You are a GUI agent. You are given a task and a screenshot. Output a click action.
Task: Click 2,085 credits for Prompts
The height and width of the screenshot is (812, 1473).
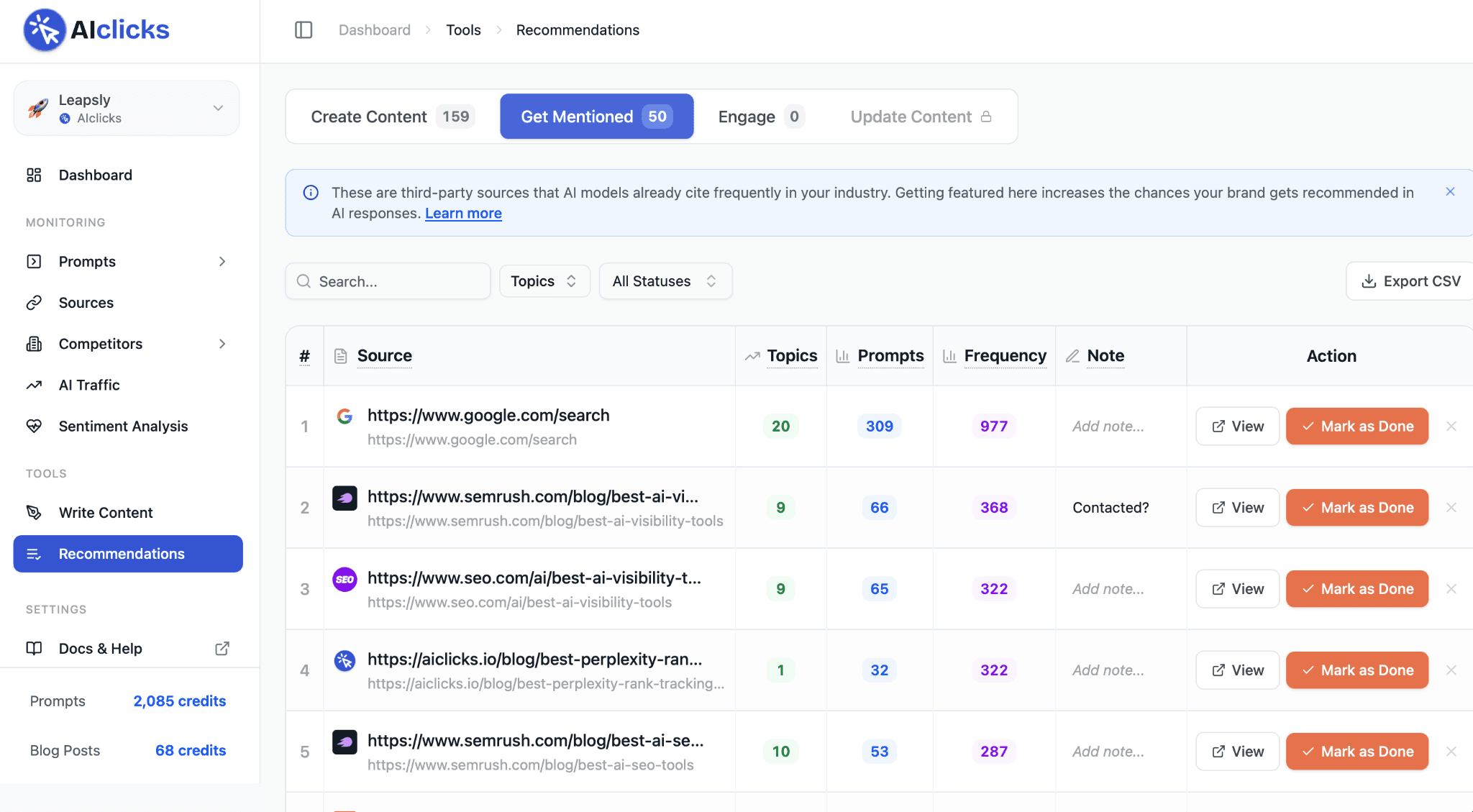click(180, 701)
